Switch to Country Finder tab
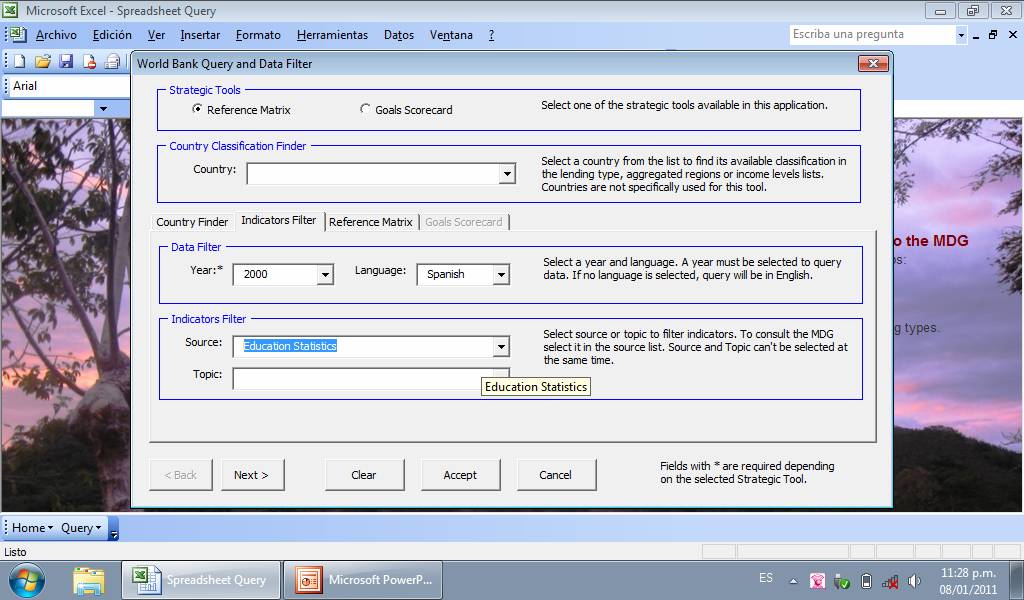Image resolution: width=1024 pixels, height=600 pixels. click(192, 222)
